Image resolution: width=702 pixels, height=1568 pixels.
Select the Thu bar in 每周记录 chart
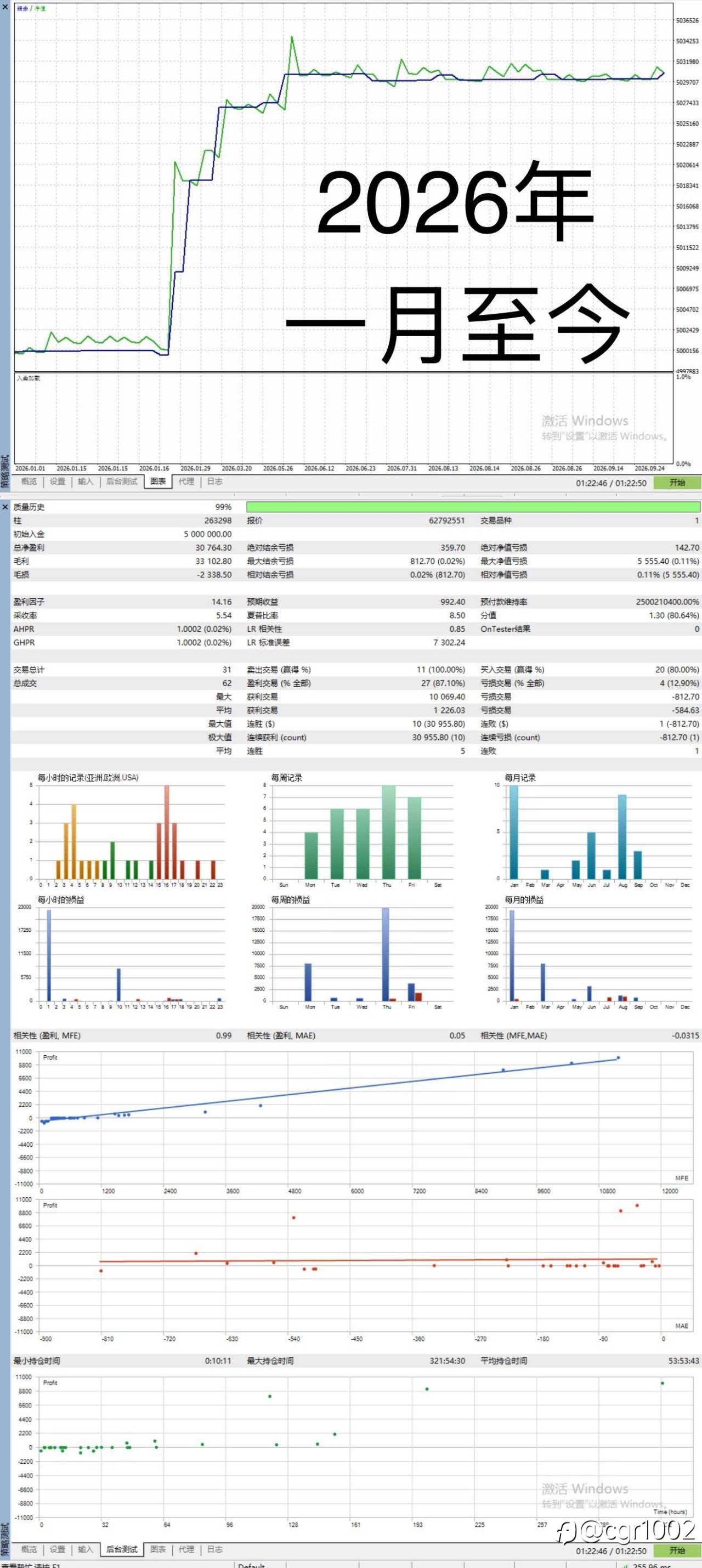coord(388,831)
